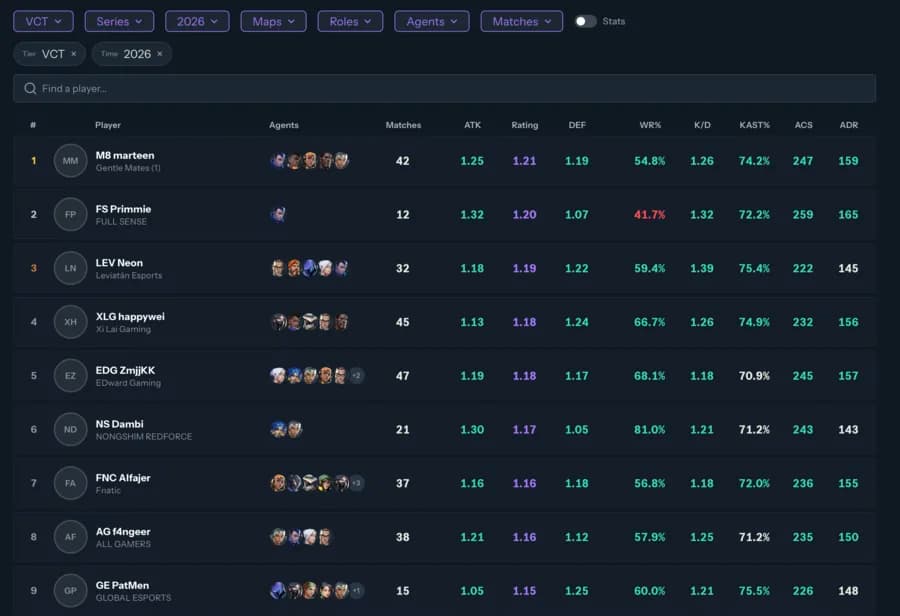Click the red 41.7% win rate value
Screen dimensions: 900x616
pos(650,215)
